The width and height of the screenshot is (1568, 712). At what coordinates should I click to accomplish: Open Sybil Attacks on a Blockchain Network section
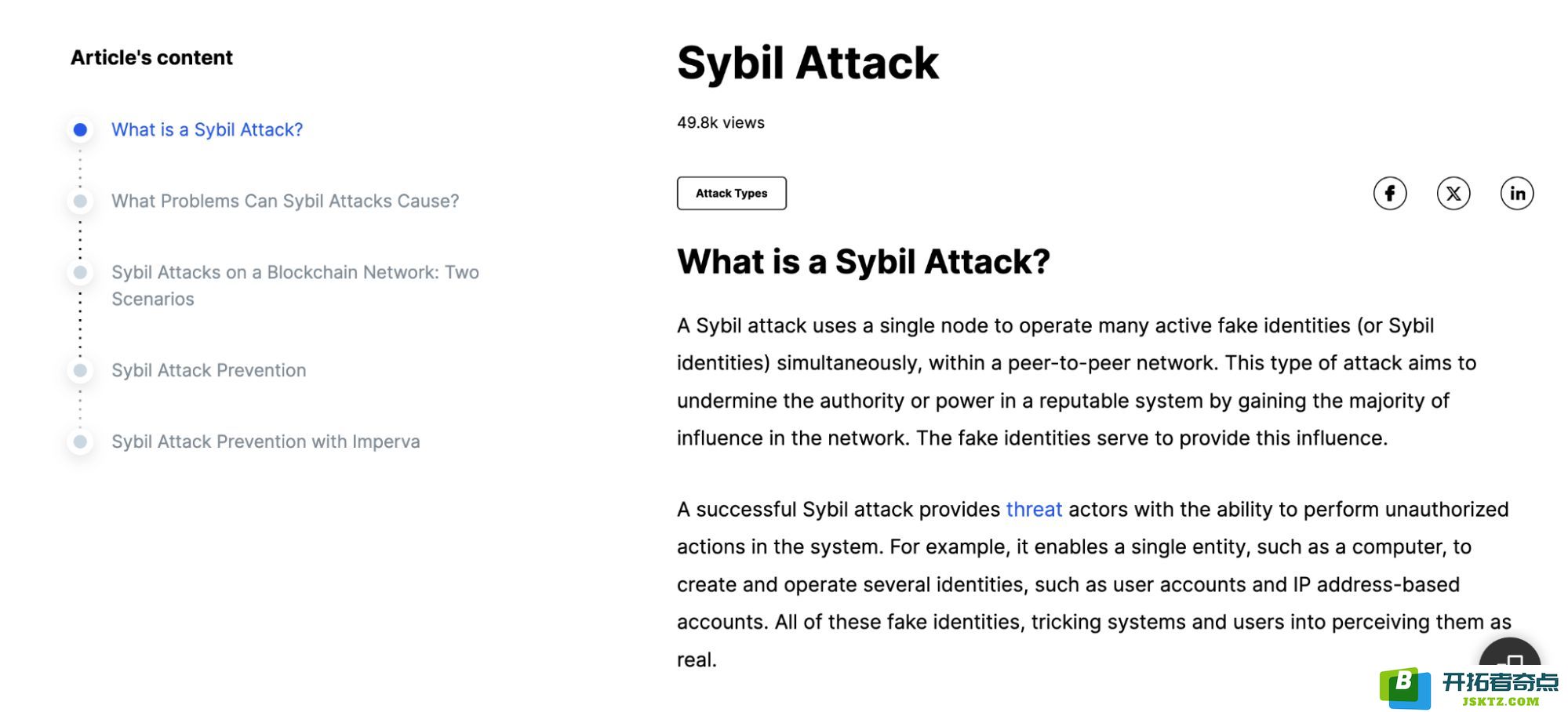[295, 285]
